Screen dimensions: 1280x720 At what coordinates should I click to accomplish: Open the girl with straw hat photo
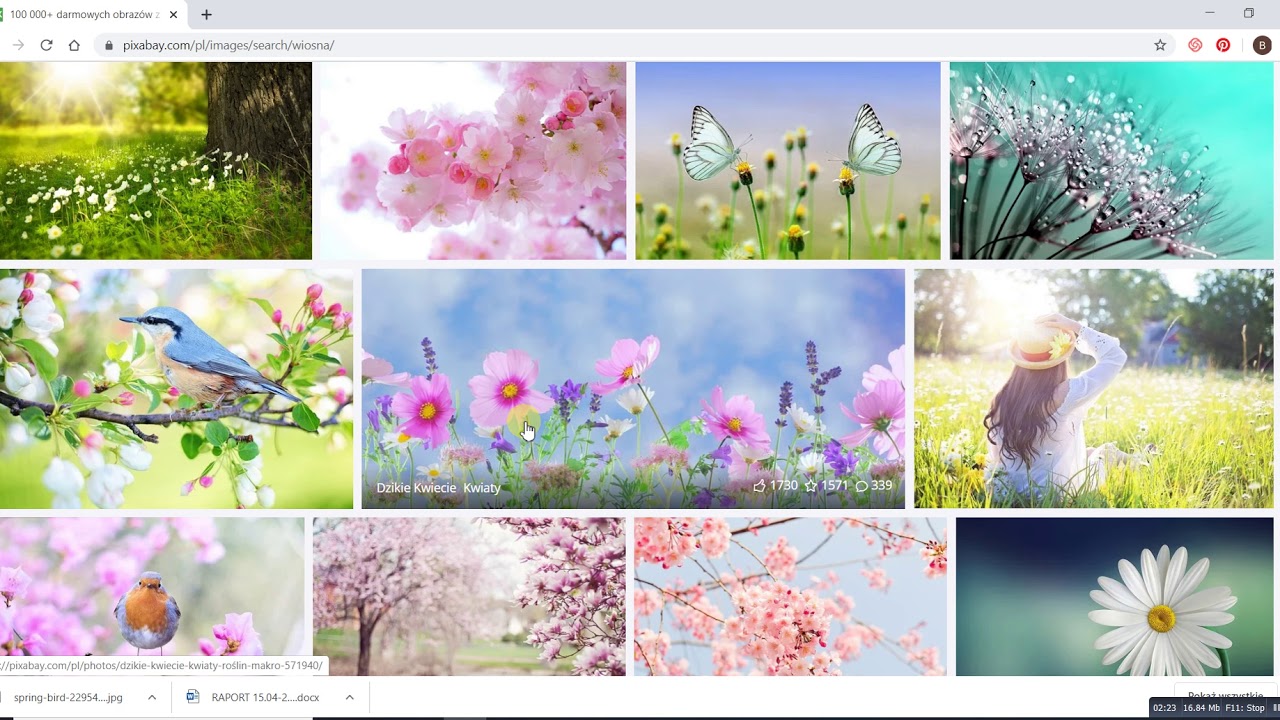pos(1094,389)
